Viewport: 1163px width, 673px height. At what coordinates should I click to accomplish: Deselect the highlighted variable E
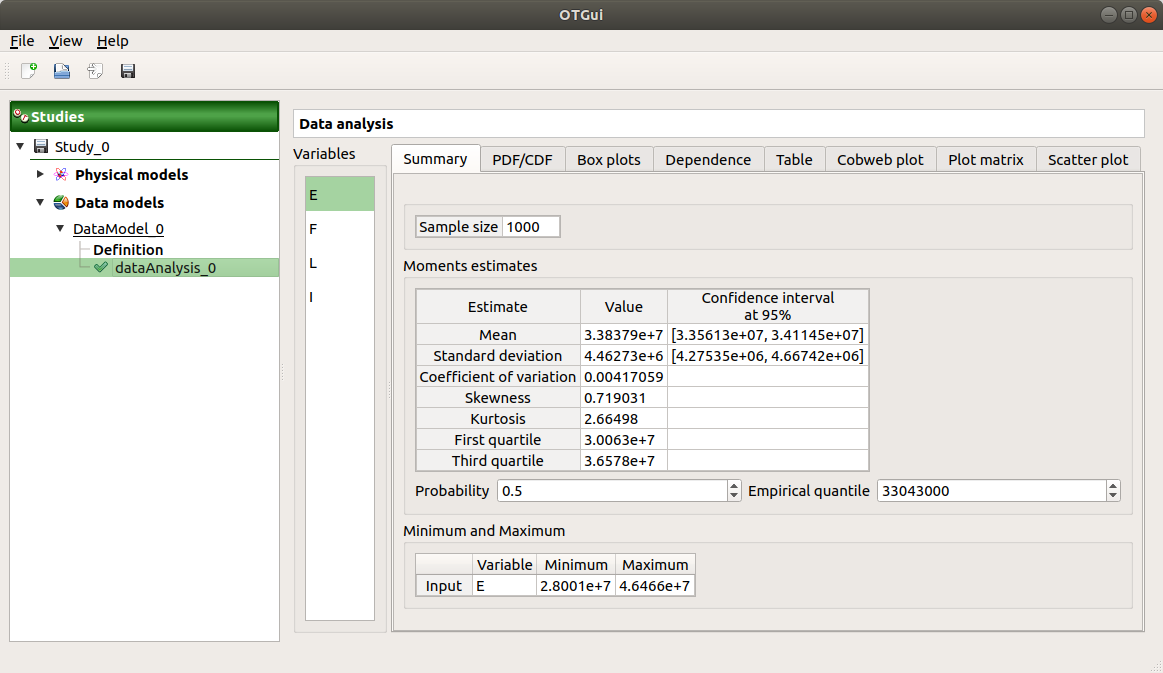coord(313,195)
